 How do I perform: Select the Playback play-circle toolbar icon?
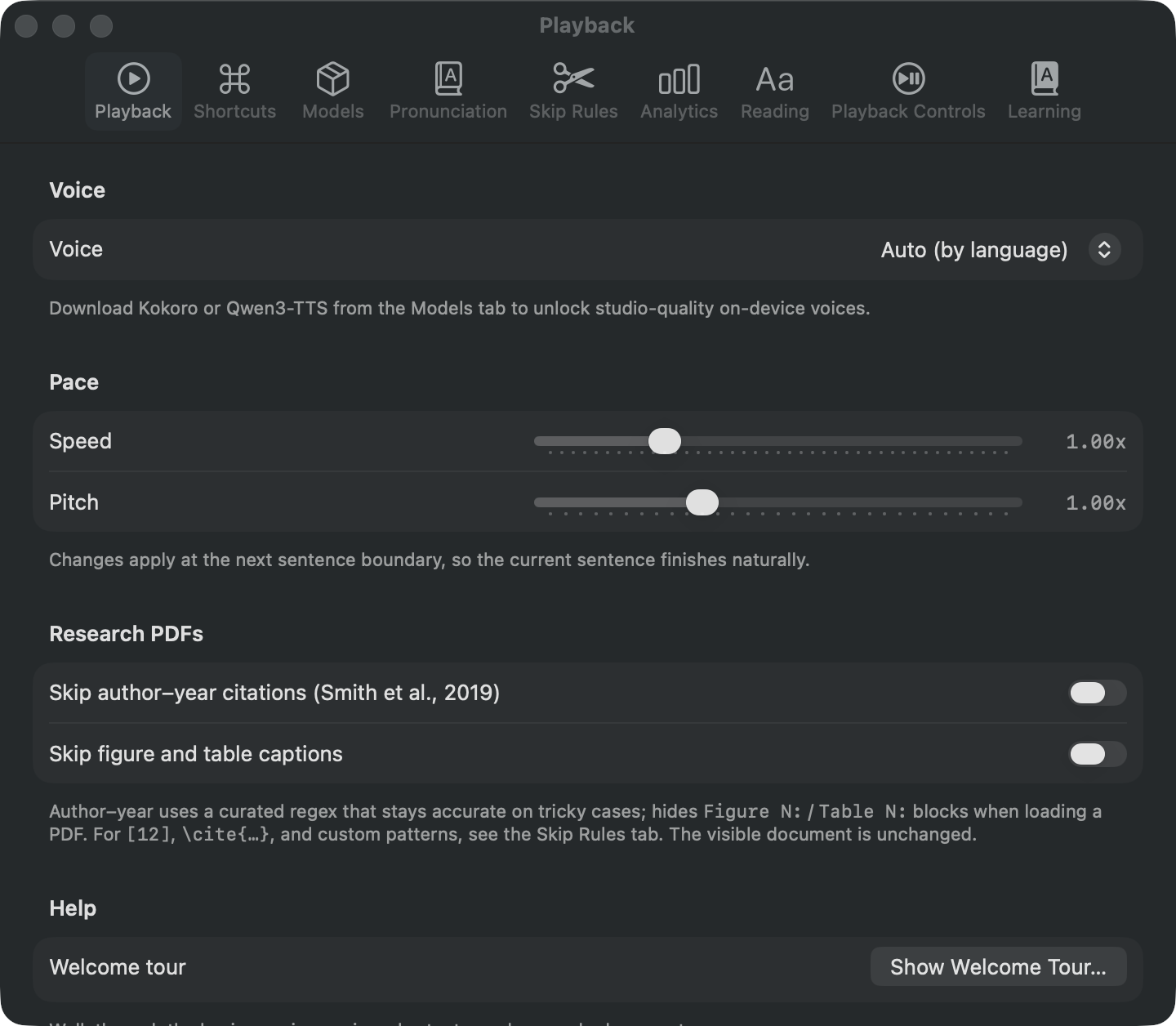(x=133, y=79)
